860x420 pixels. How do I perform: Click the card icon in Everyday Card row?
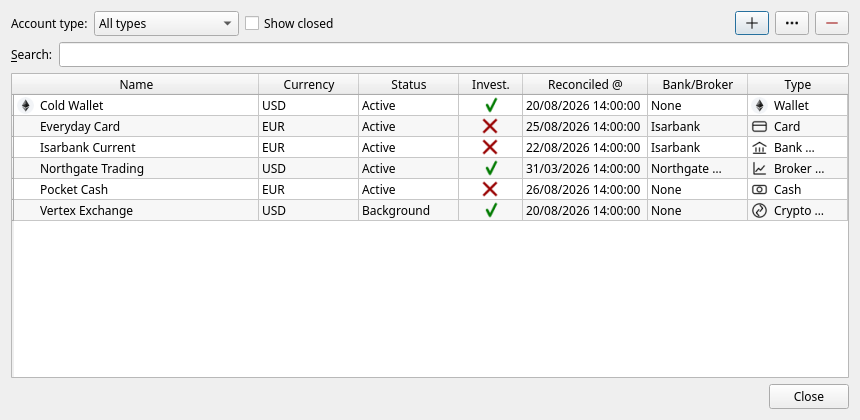(x=759, y=127)
